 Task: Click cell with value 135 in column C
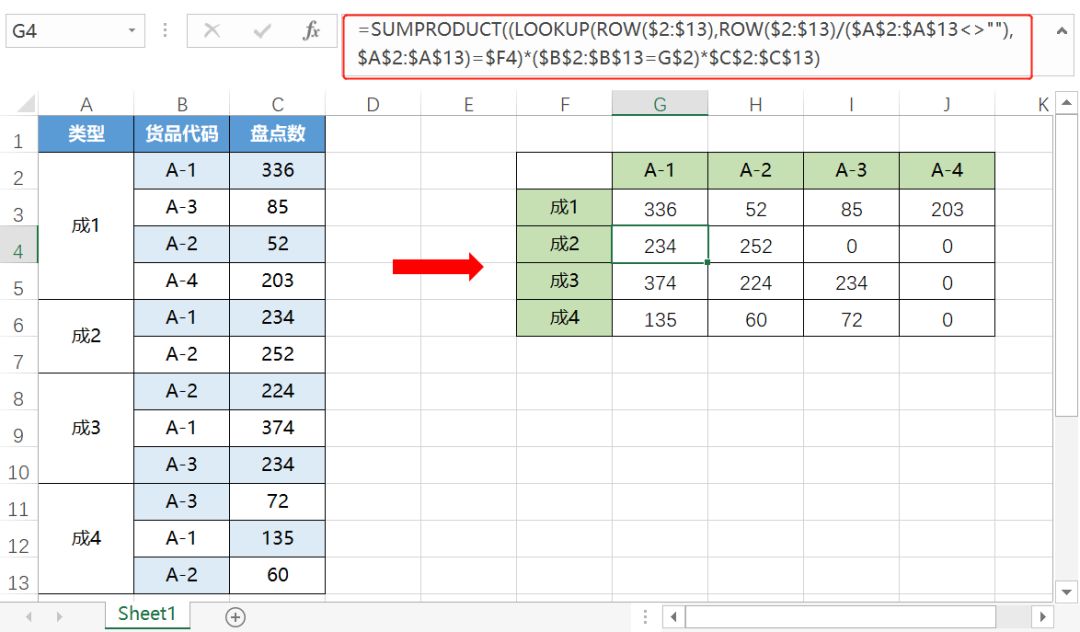pyautogui.click(x=278, y=538)
